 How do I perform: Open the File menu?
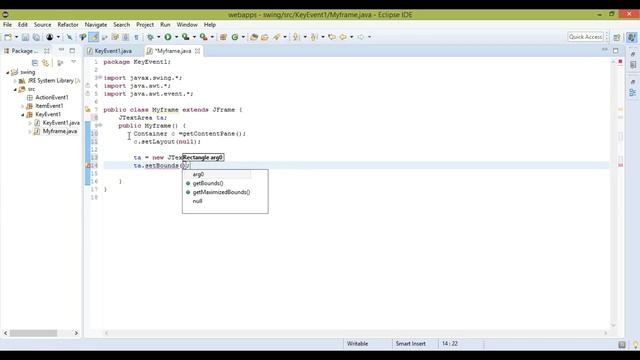7,25
